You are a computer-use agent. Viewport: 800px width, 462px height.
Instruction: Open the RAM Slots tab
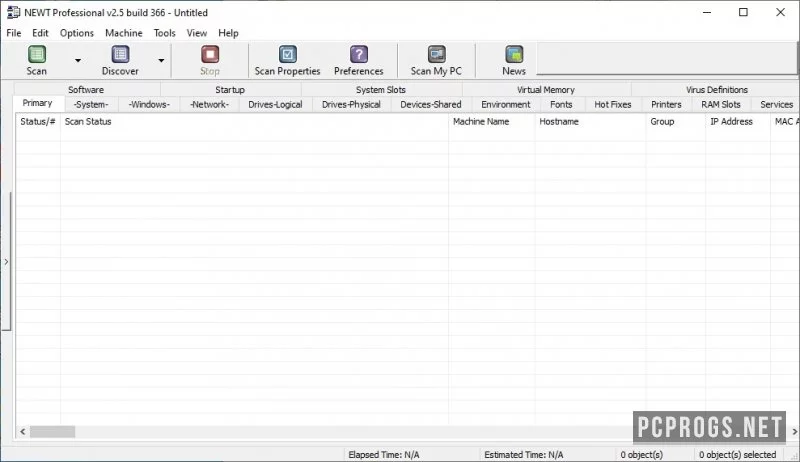coord(721,105)
